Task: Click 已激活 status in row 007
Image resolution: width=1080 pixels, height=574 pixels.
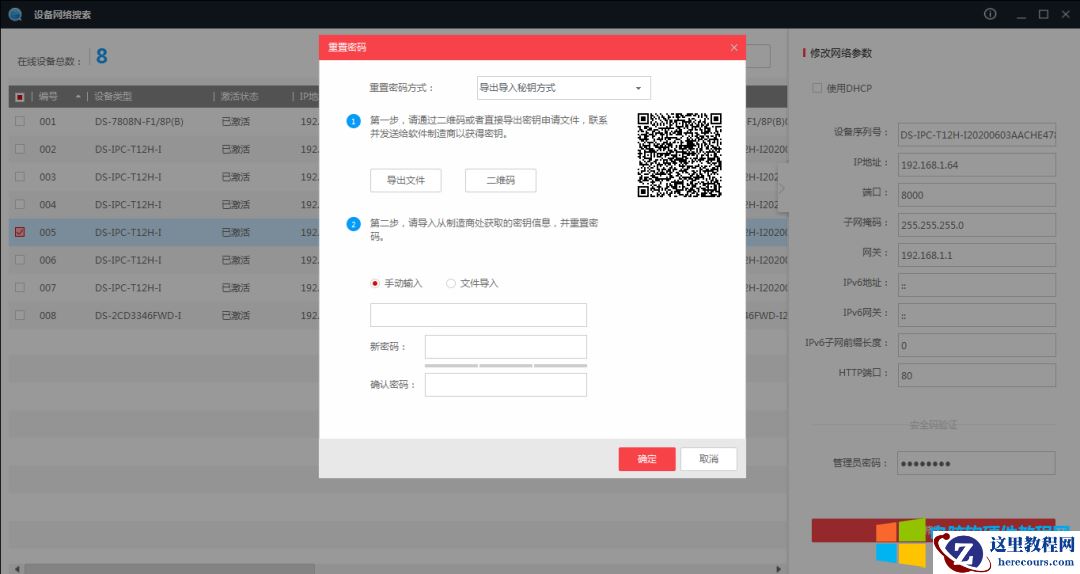Action: (236, 288)
